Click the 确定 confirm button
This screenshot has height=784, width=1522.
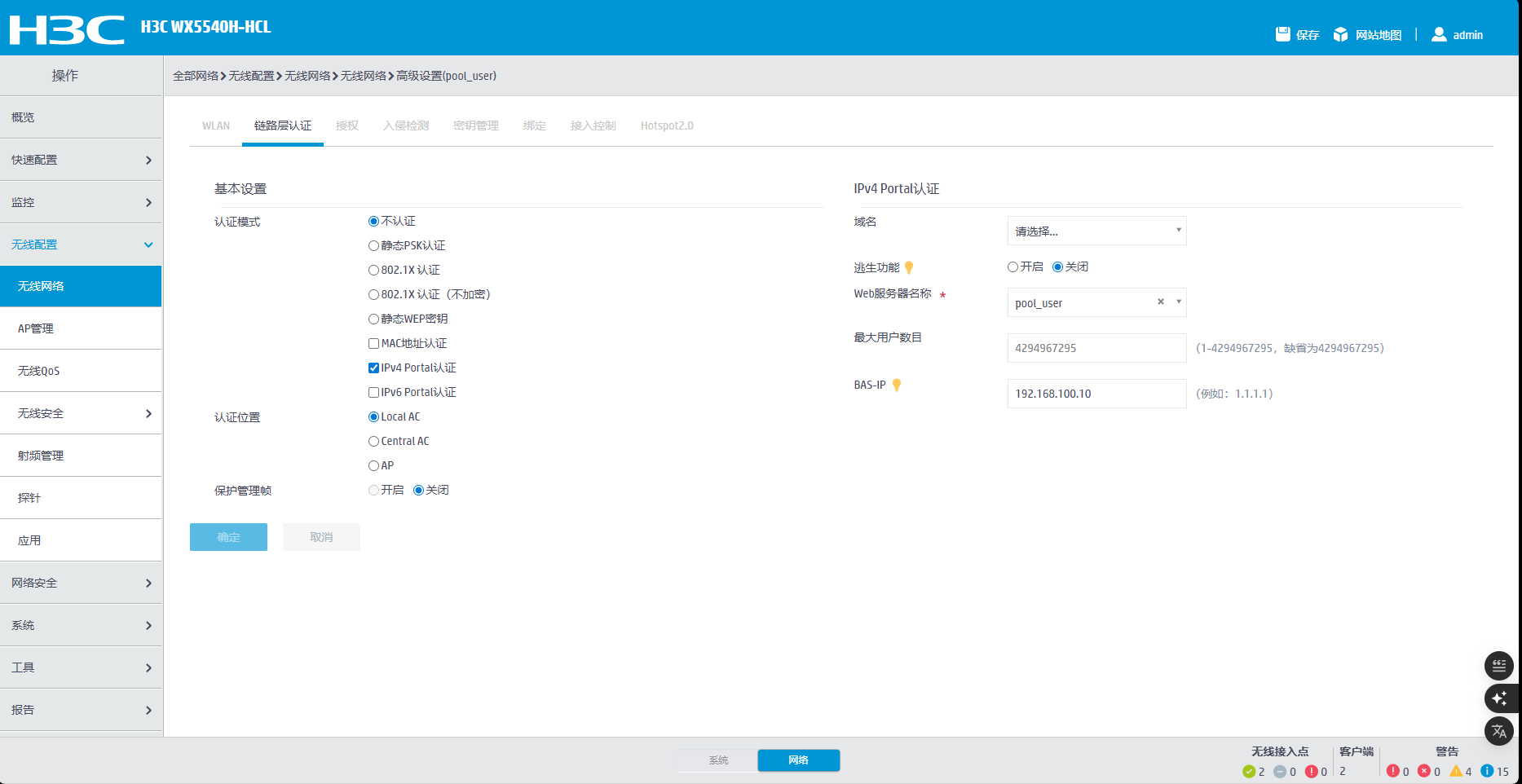pos(228,537)
